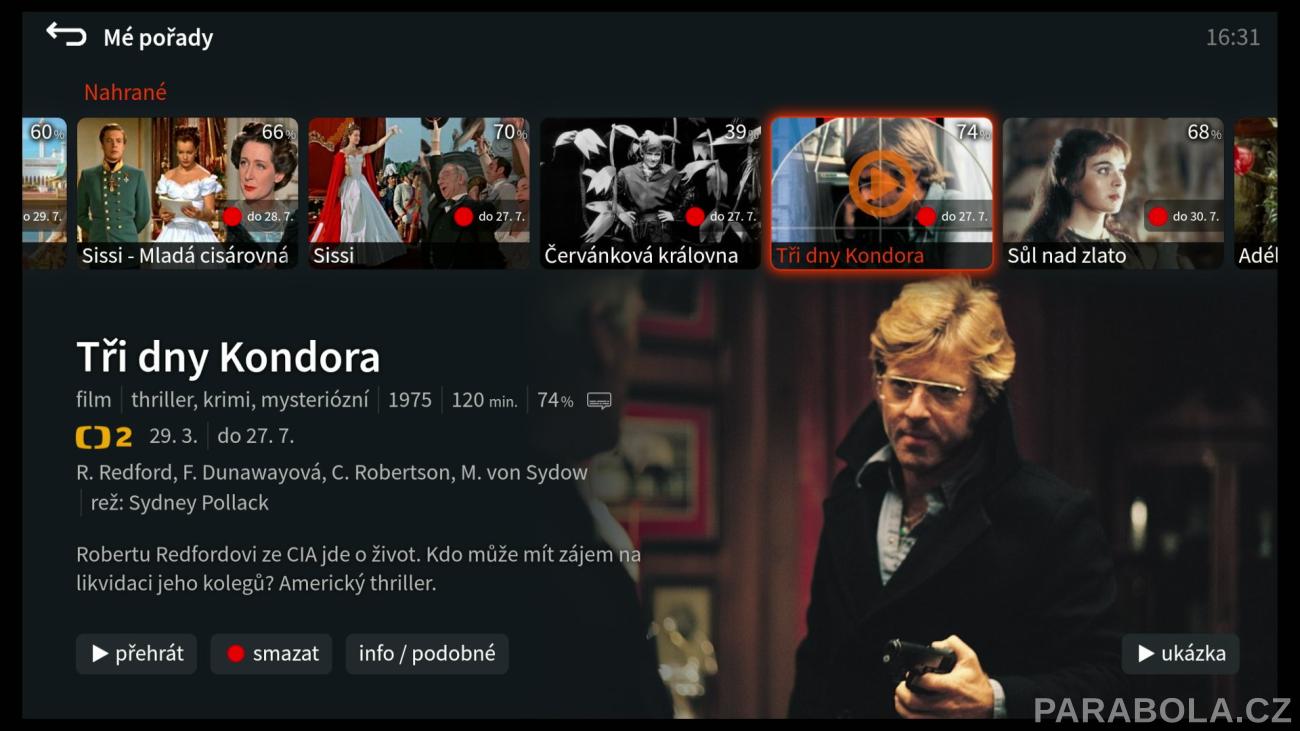This screenshot has width=1300, height=731.
Task: Select Sůl nad zlato thumbnail
Action: (1113, 193)
